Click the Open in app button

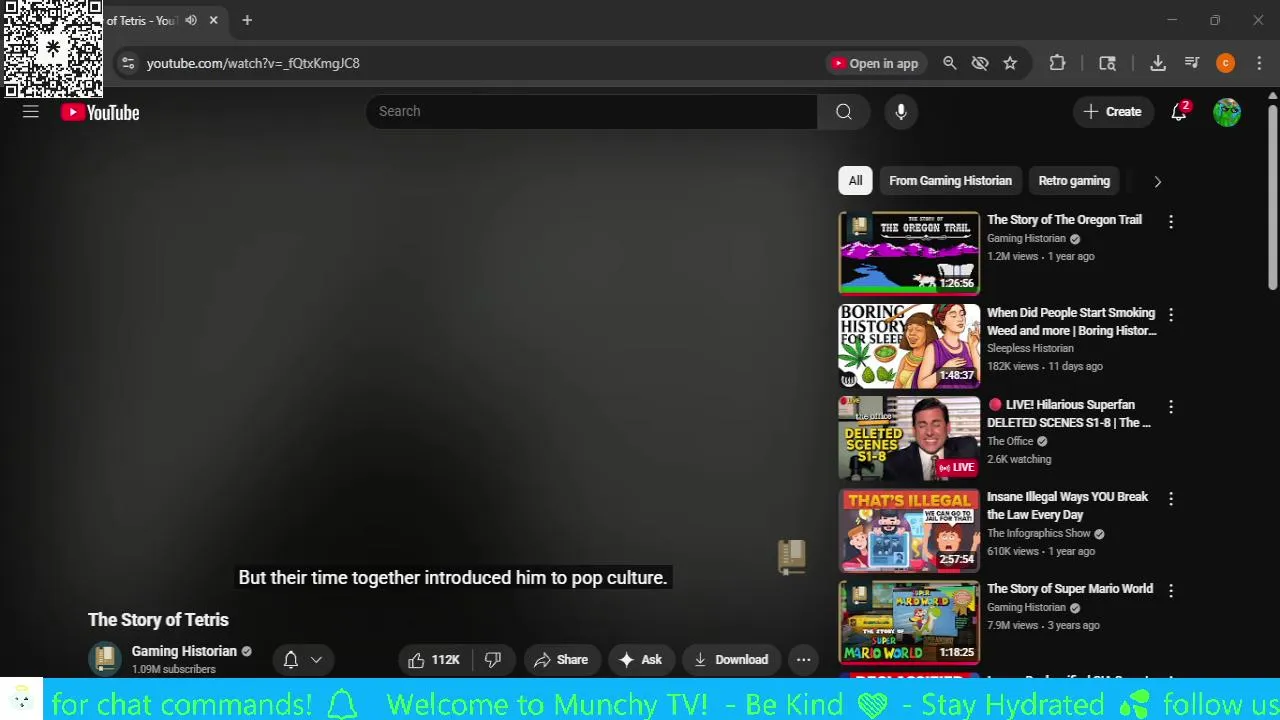pyautogui.click(x=875, y=63)
